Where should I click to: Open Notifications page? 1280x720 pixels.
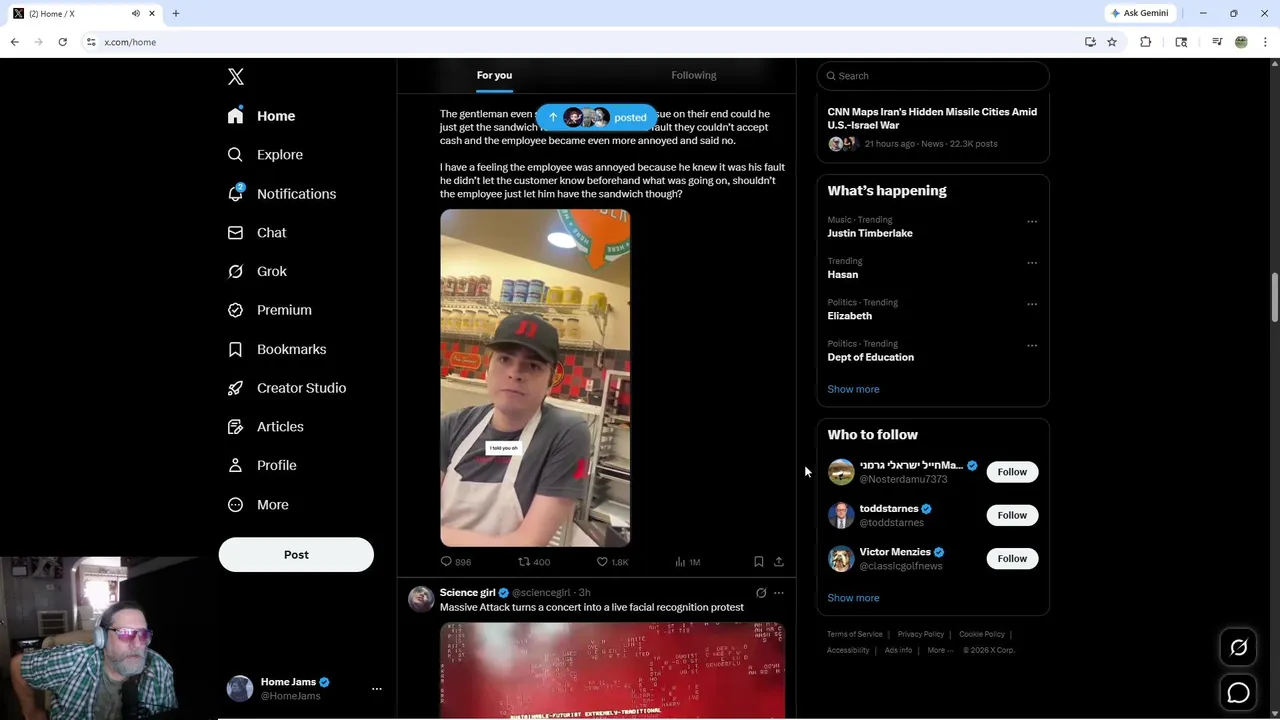[x=282, y=194]
